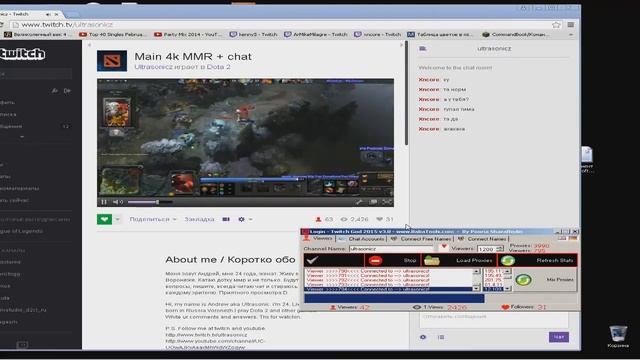Image resolution: width=640 pixels, height=360 pixels.
Task: Bookmark the page with star icon
Action: (x=556, y=25)
